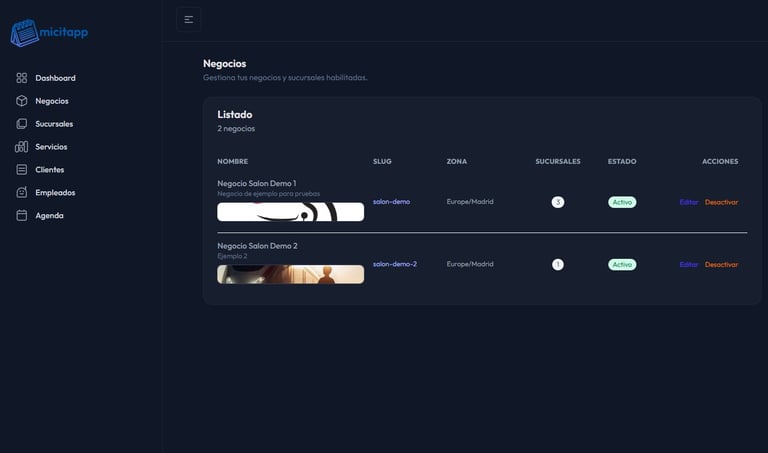The image size is (768, 453).
Task: Click the Negocios cube icon
Action: pos(22,101)
